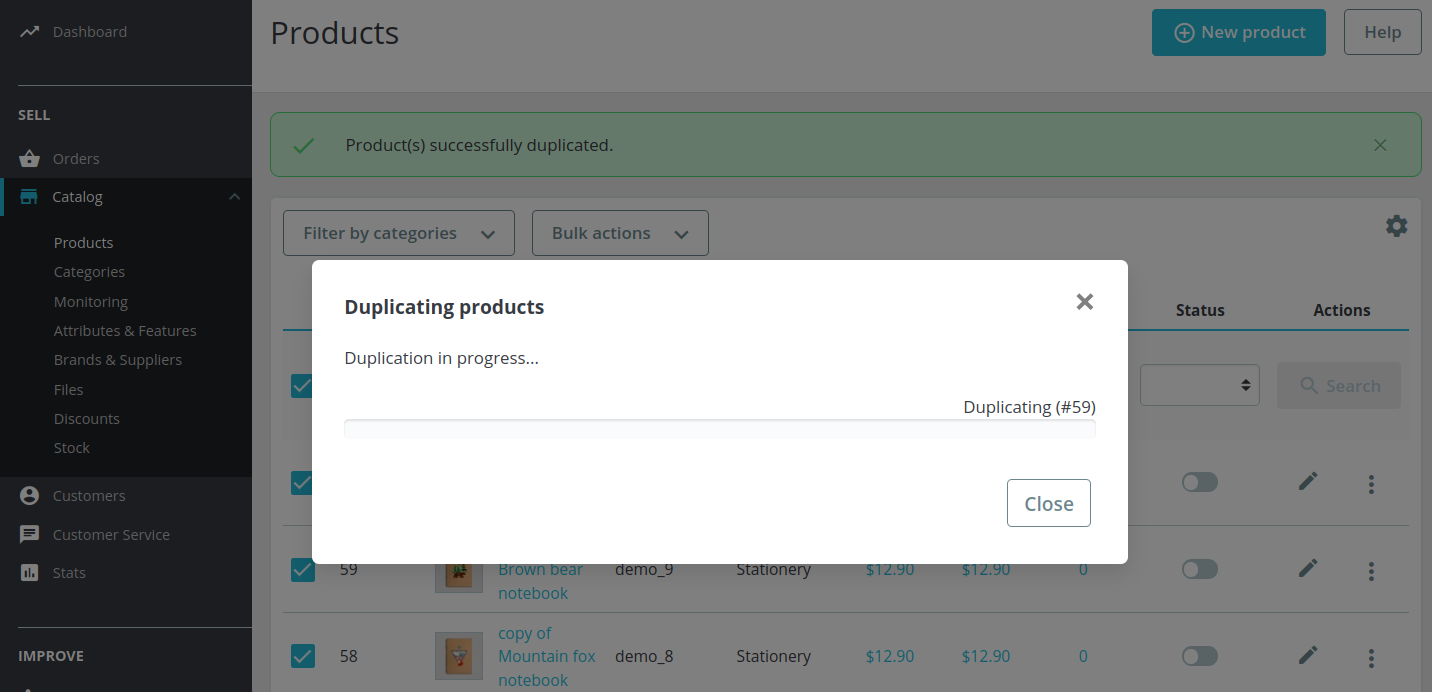Click the duplication progress bar
Viewport: 1432px width, 692px height.
719,428
